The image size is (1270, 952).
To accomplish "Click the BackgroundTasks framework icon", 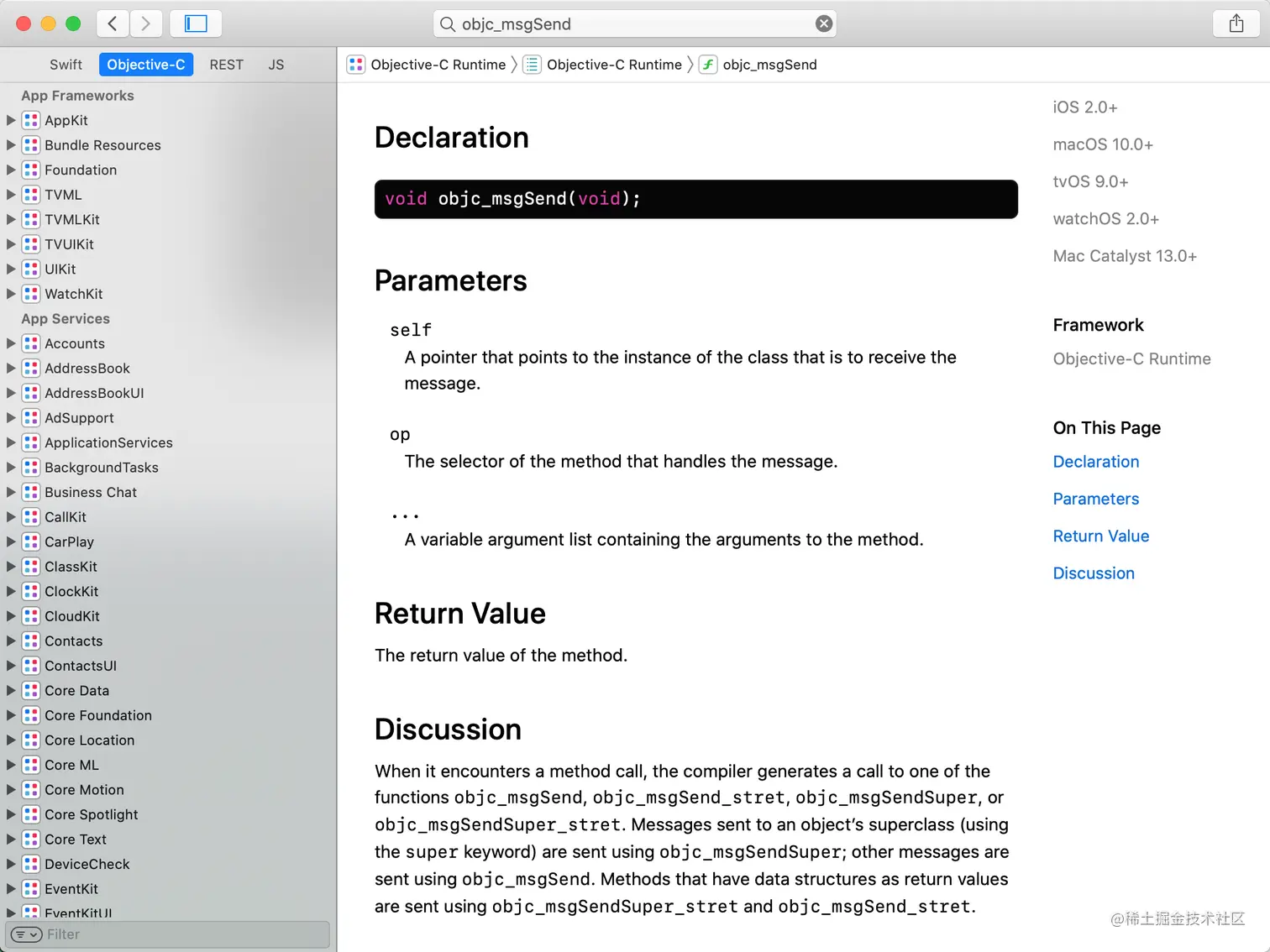I will (31, 468).
